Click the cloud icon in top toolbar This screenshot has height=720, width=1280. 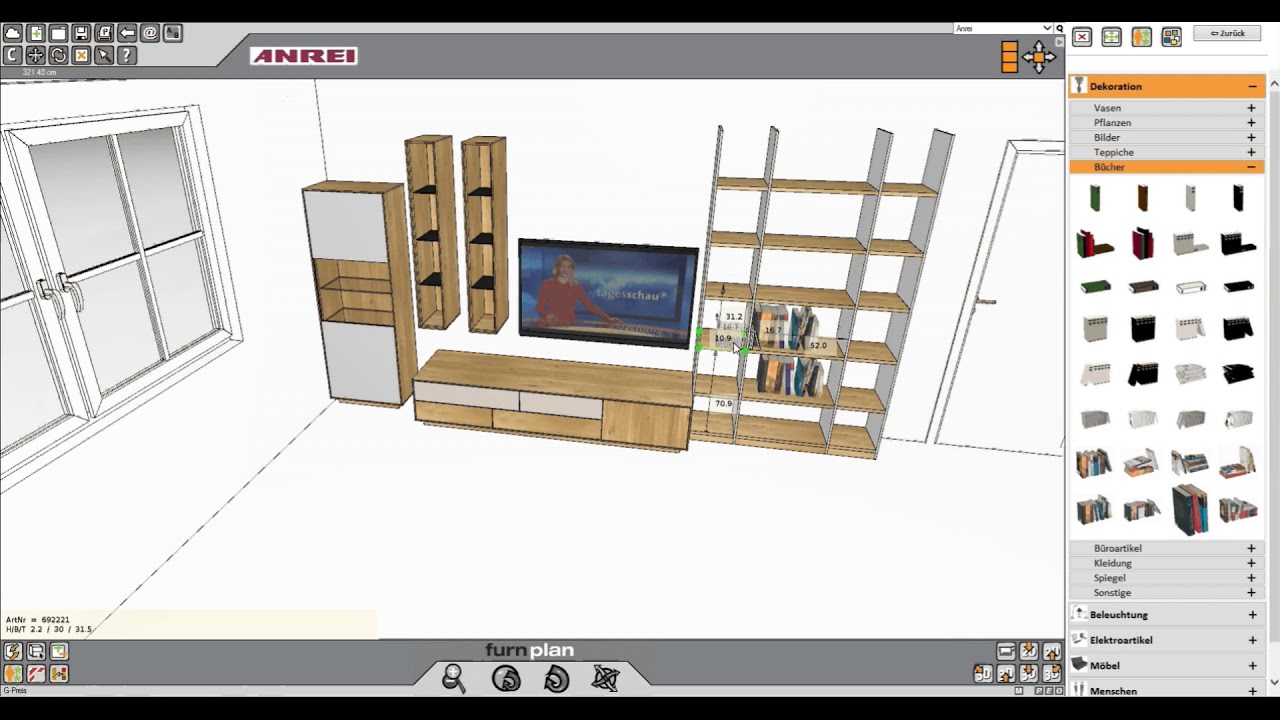[x=13, y=33]
